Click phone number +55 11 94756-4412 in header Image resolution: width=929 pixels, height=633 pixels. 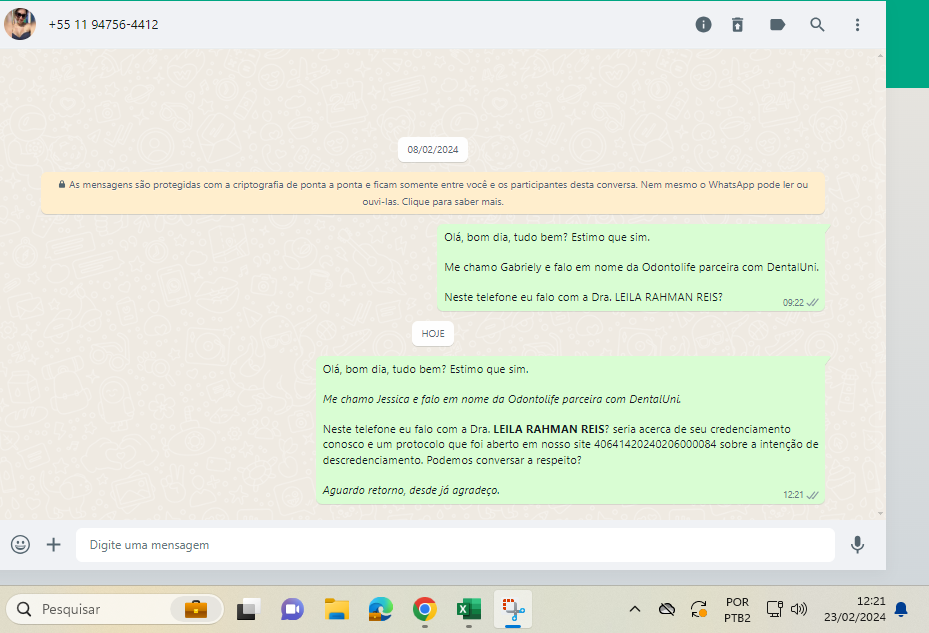(103, 25)
